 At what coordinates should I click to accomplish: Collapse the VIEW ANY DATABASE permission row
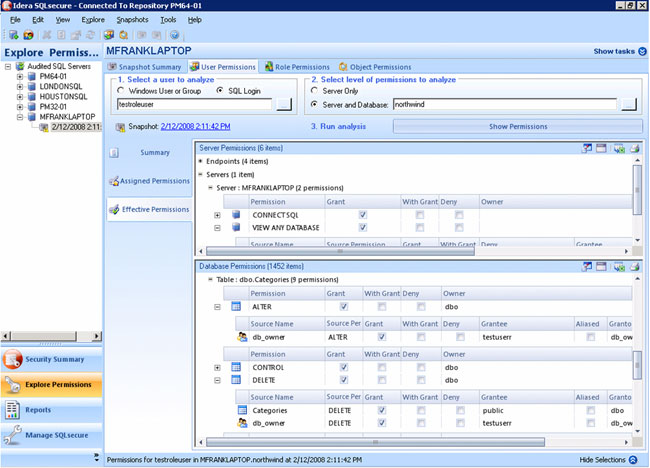pos(217,228)
